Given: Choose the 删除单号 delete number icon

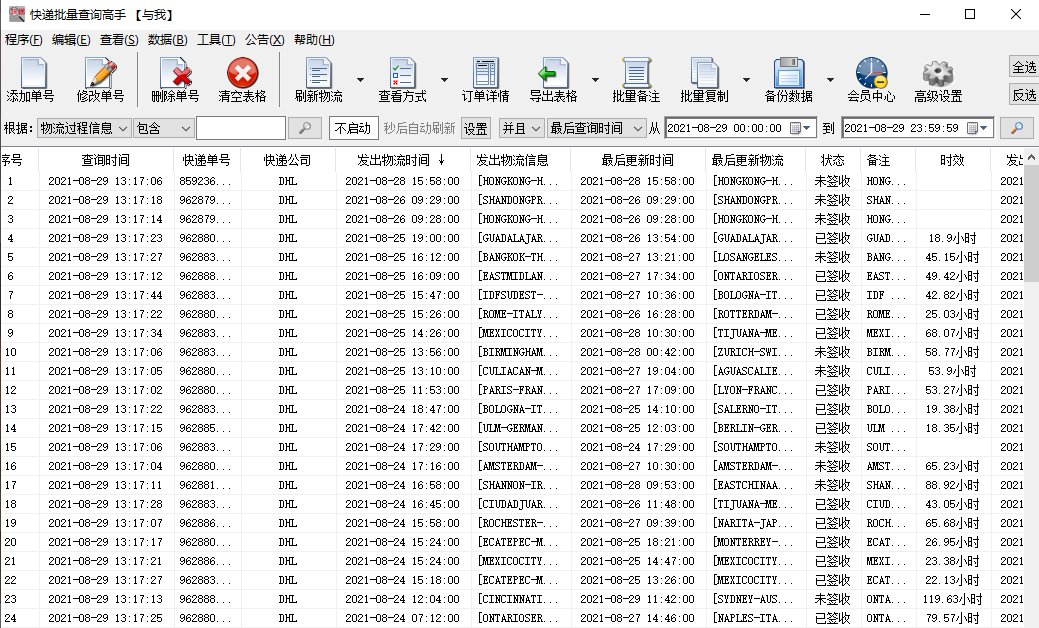Looking at the screenshot, I should click(x=175, y=80).
